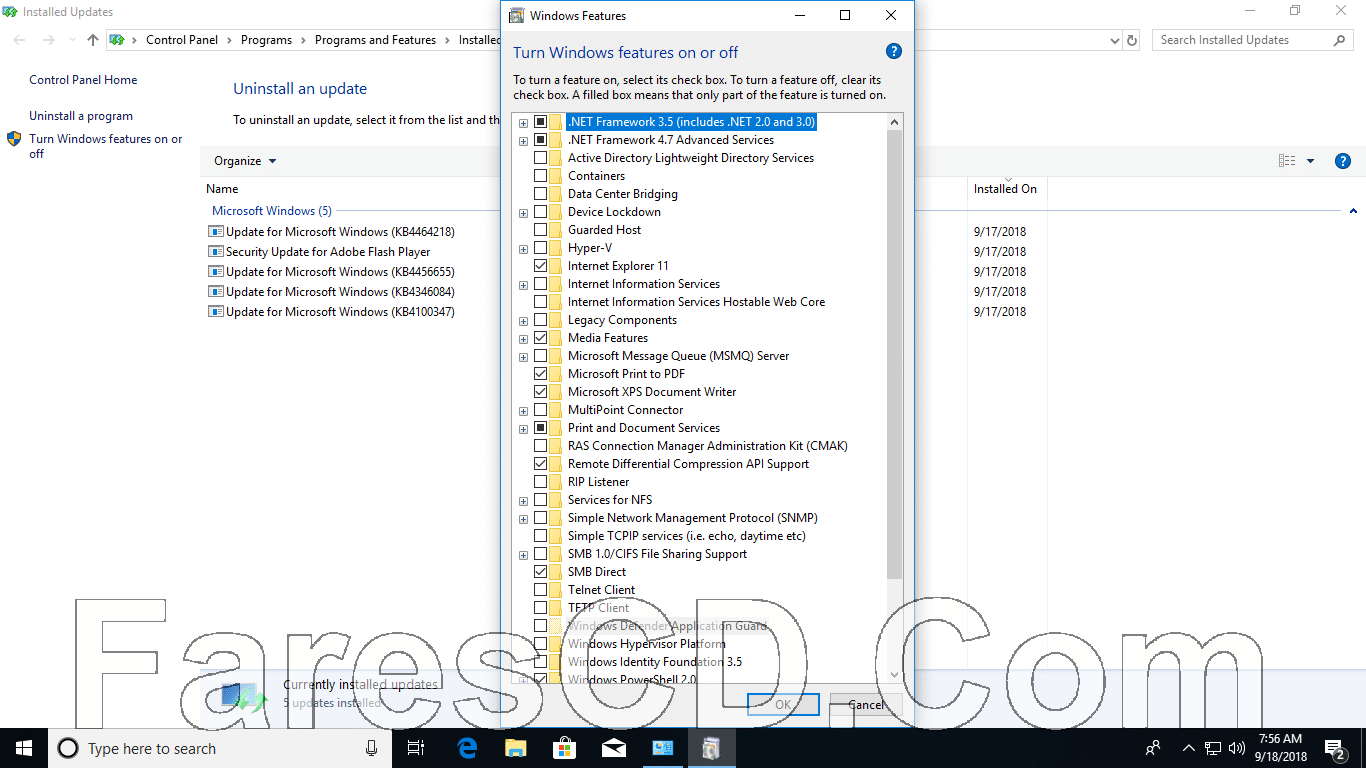Expand .NET Framework 4.7 Advanced Services
The width and height of the screenshot is (1366, 768).
pos(523,140)
